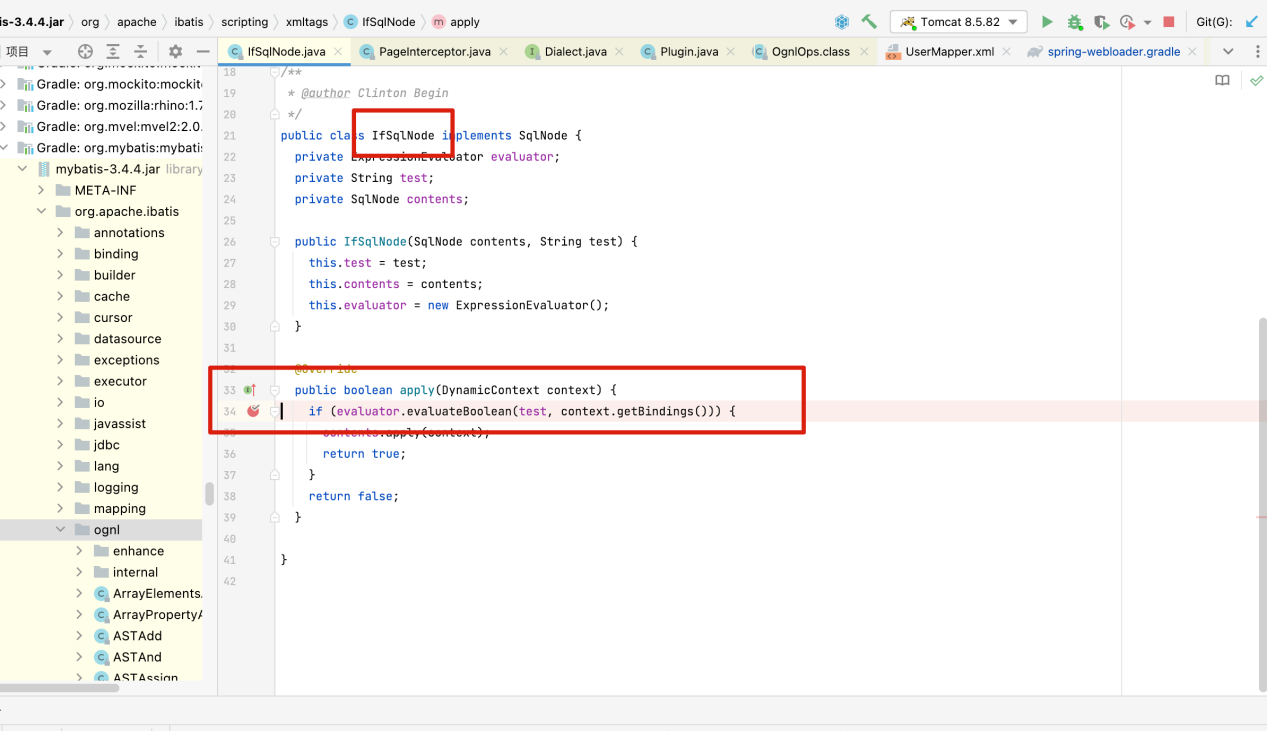Expand the executor folder in project tree

coord(59,381)
